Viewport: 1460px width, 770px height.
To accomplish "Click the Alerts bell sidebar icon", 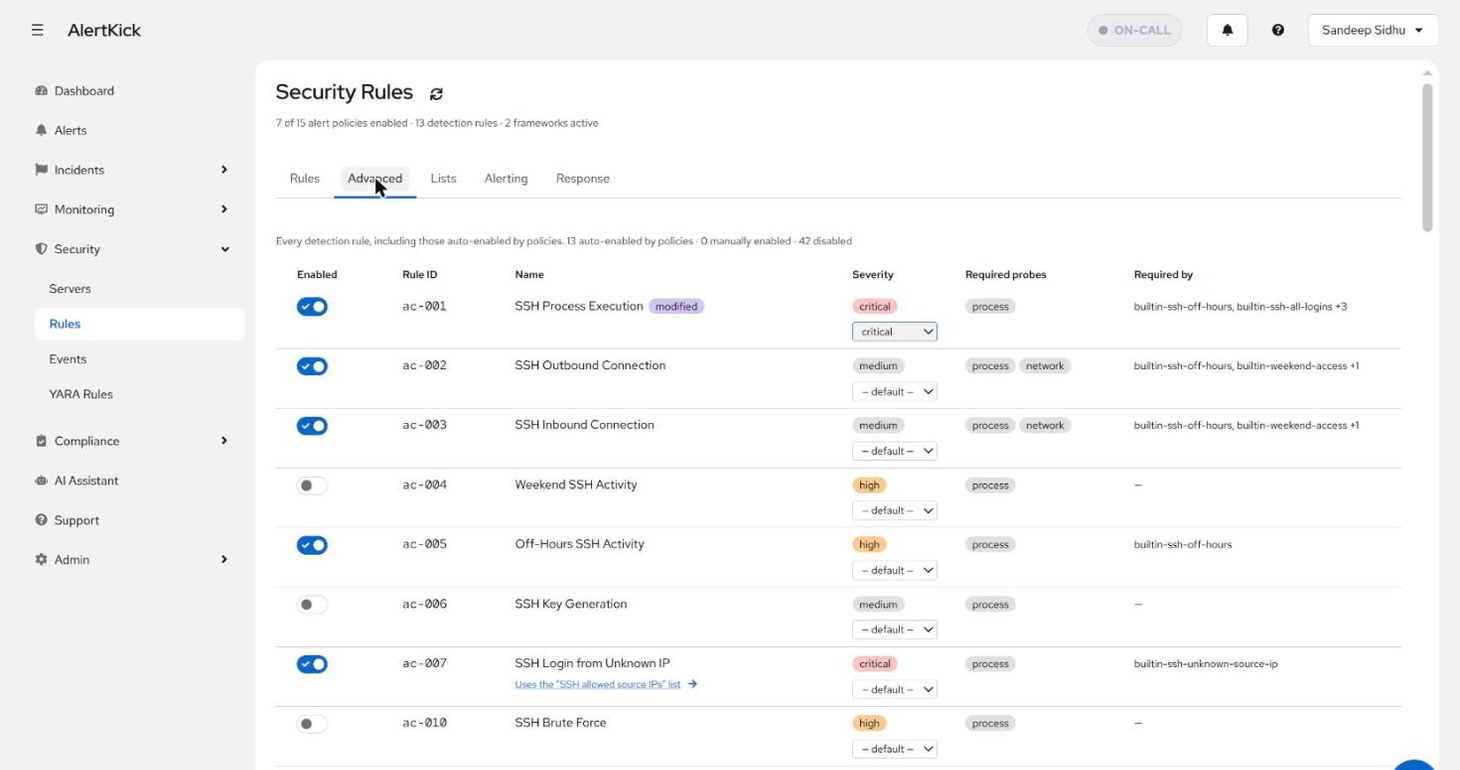I will point(41,130).
